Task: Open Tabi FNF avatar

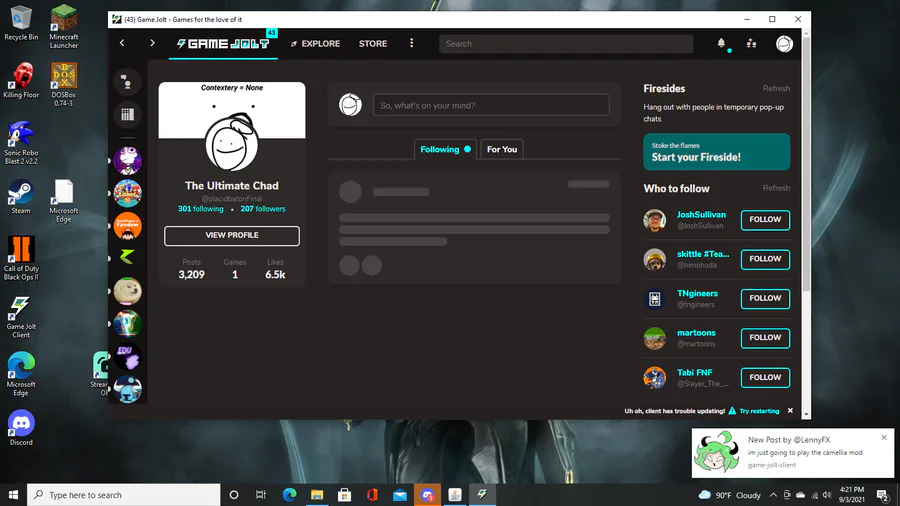Action: pyautogui.click(x=654, y=377)
